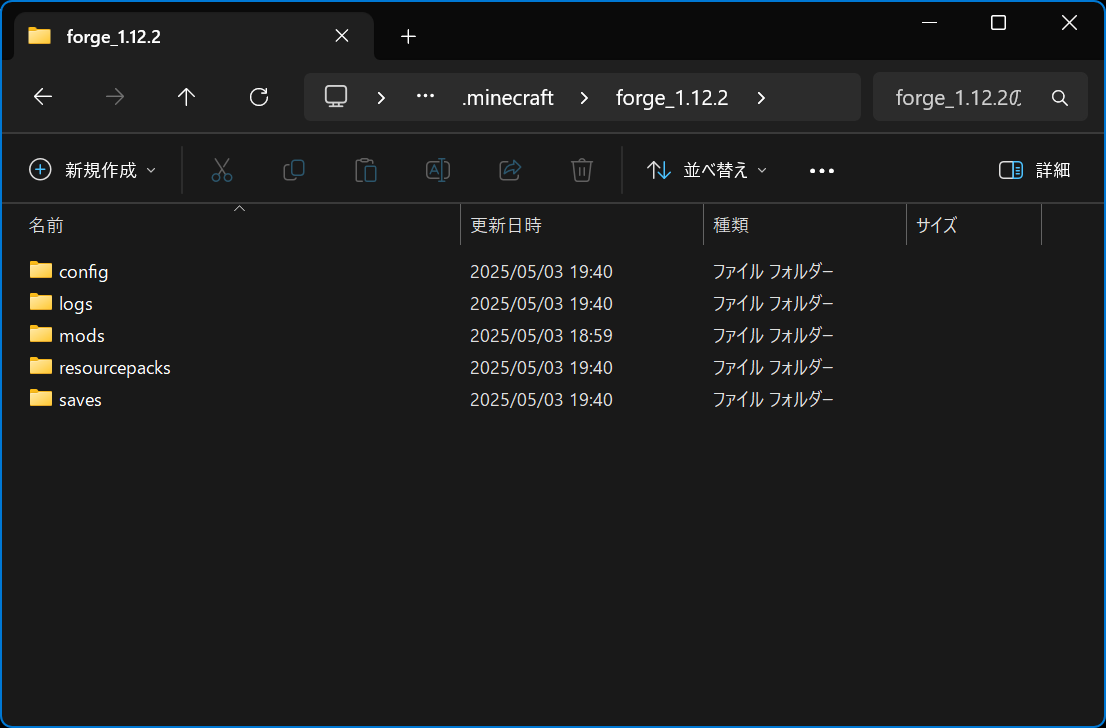This screenshot has height=728, width=1106.
Task: Show hidden path segments via address bar ellipsis
Action: (x=425, y=97)
